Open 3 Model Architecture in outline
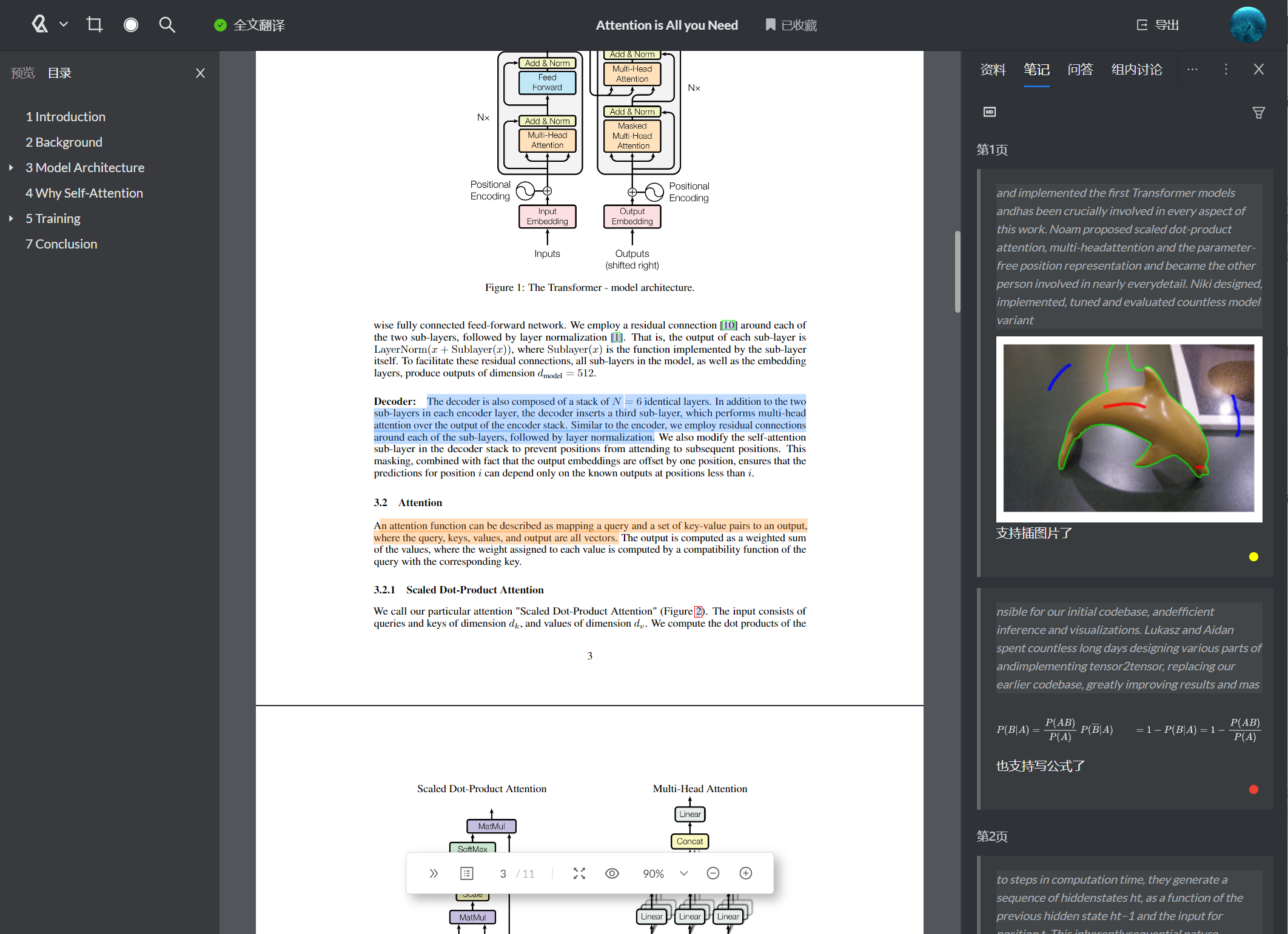The image size is (1288, 934). [x=85, y=167]
